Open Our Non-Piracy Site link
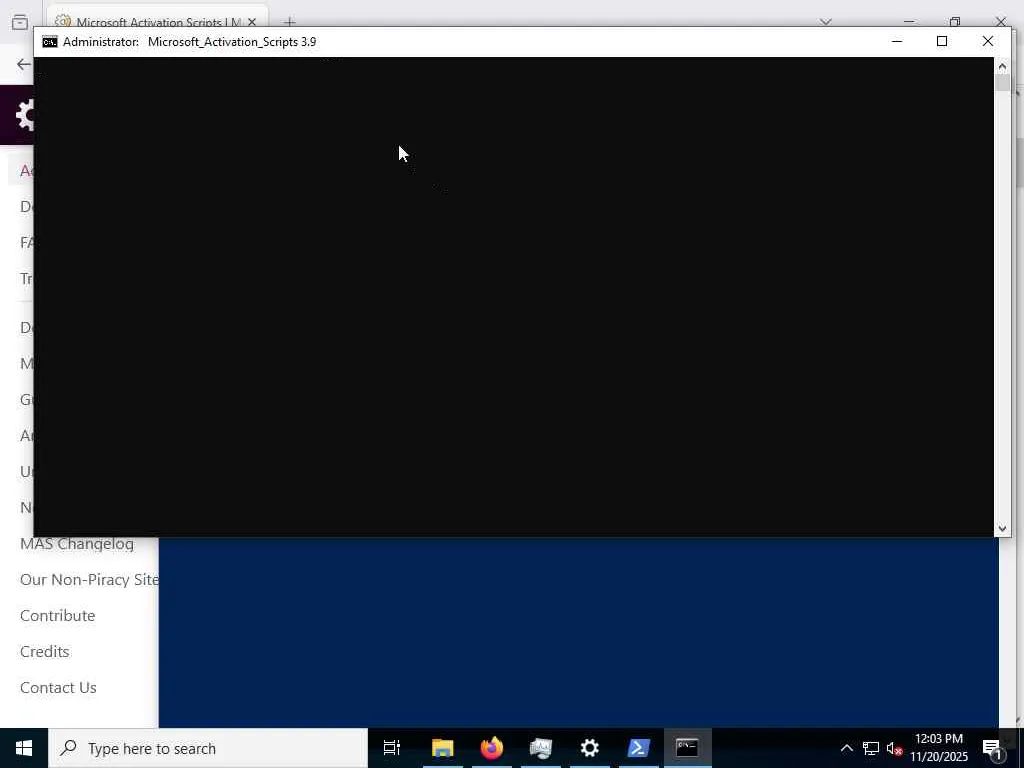Screen dimensions: 1024x768 tap(89, 580)
